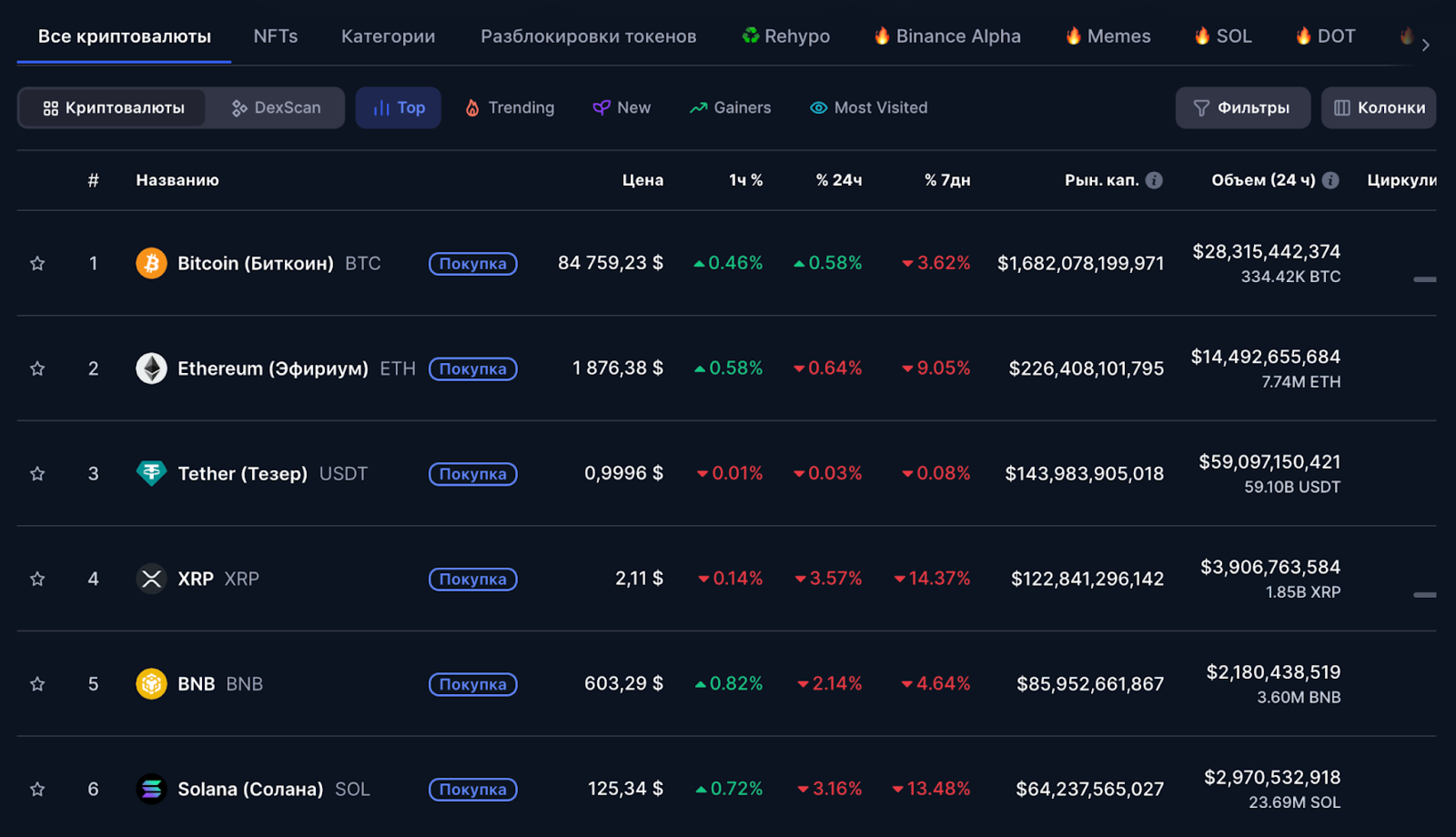Screen dimensions: 1456x837
Task: Click Bitcoin circulating supply progress bar
Action: coord(1425,279)
